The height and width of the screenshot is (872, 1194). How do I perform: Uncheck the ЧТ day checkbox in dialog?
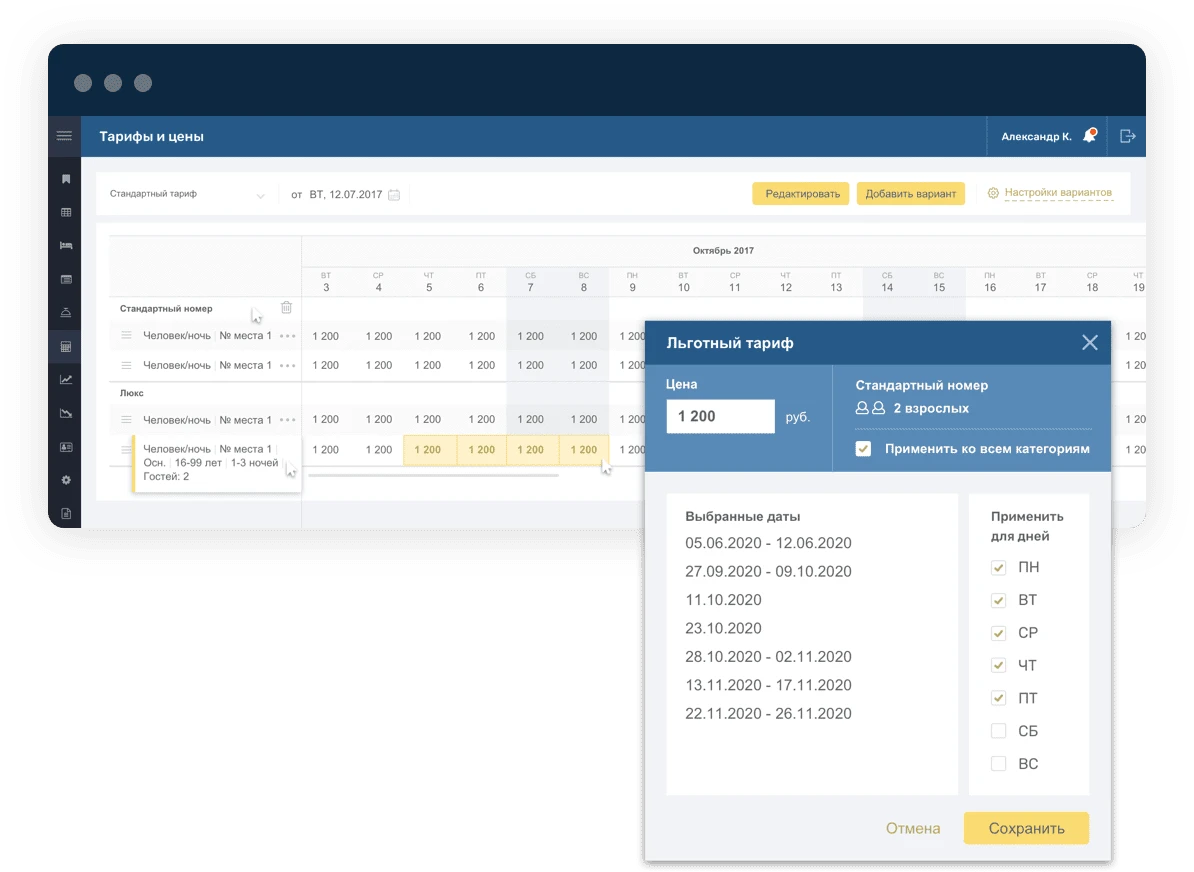point(998,665)
